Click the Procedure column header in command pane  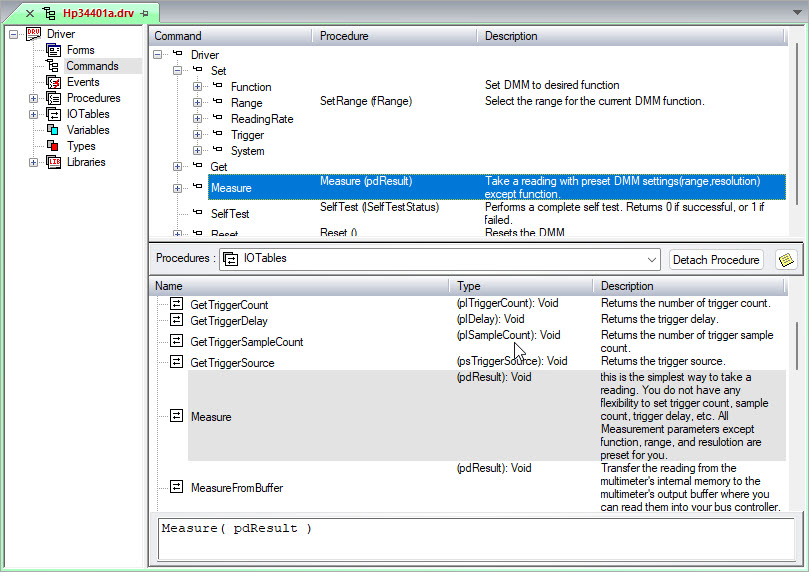coord(394,36)
